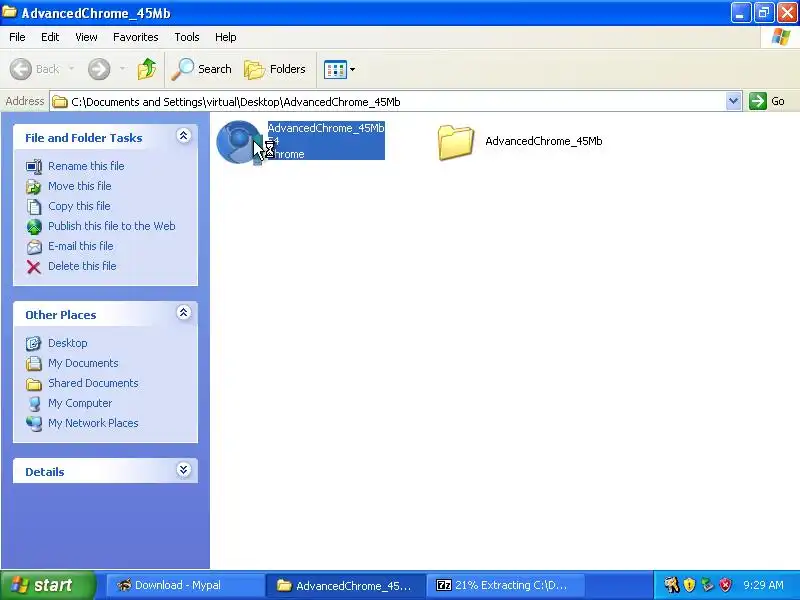
Task: Click Rename this file
Action: coord(86,166)
